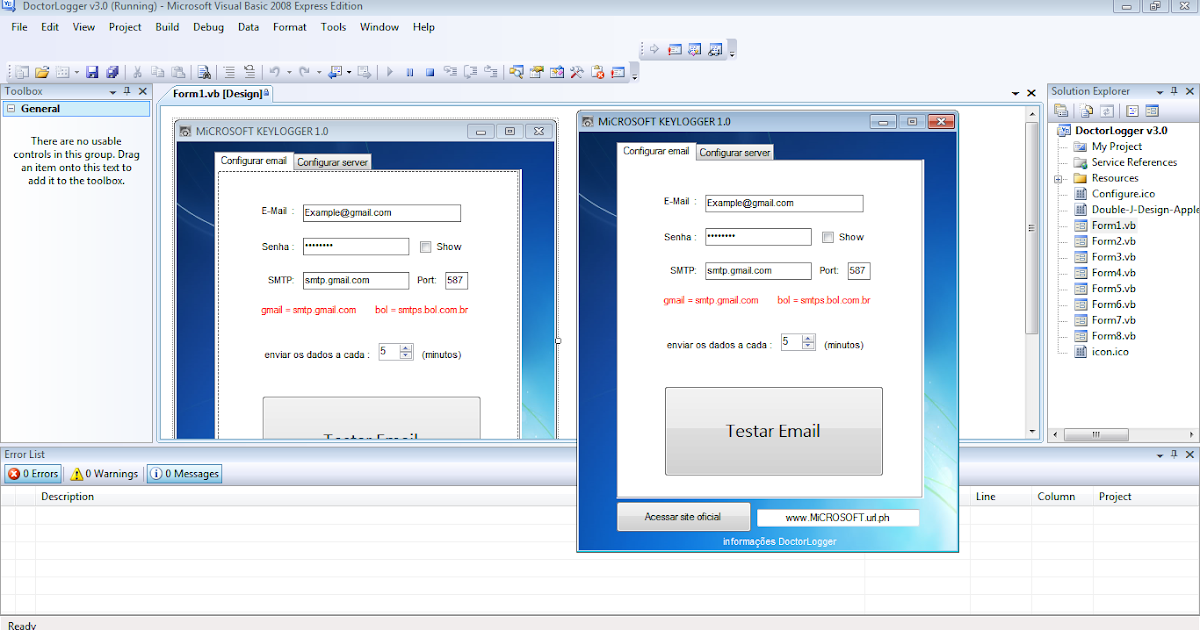
Task: Click the Start Debugging play icon
Action: coord(390,72)
